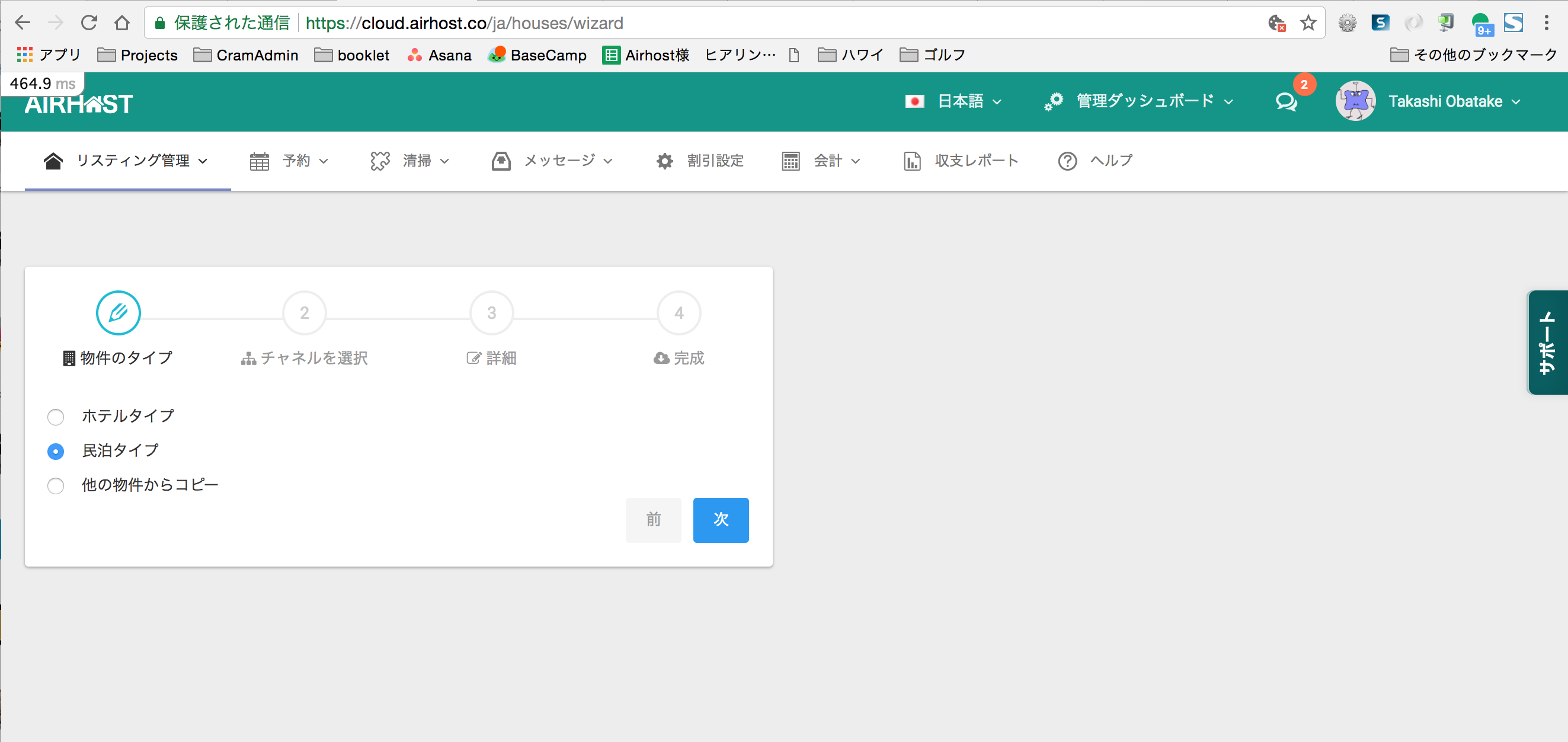Select 他の物件からコピー radio option
This screenshot has width=1568, height=742.
(55, 486)
